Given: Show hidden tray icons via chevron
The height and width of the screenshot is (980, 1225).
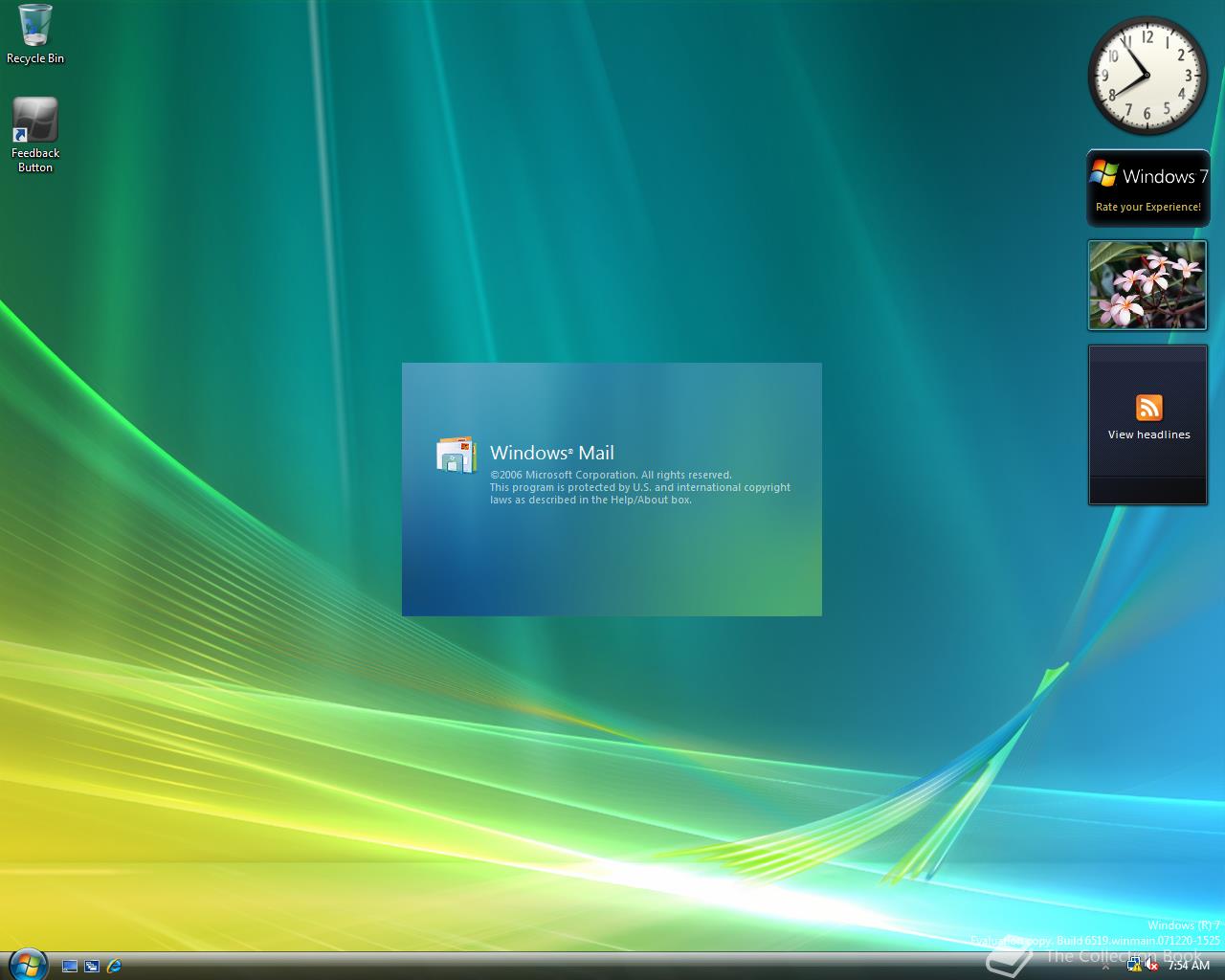Looking at the screenshot, I should point(1107,966).
